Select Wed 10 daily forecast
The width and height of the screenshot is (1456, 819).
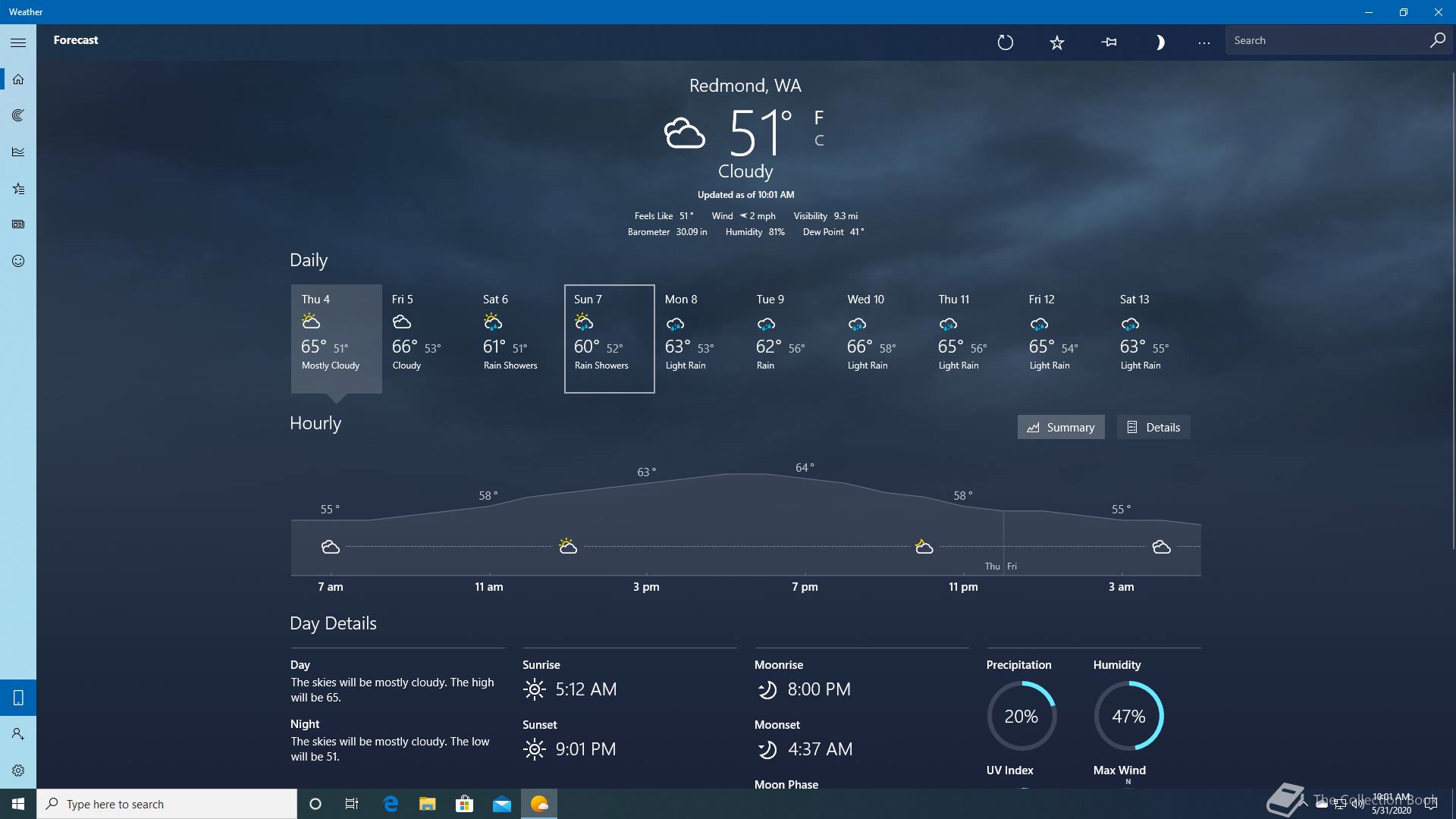coord(883,339)
